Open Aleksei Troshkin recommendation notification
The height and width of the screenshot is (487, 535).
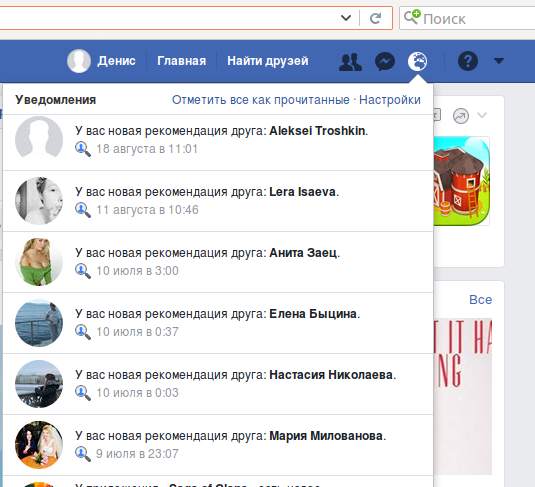218,143
